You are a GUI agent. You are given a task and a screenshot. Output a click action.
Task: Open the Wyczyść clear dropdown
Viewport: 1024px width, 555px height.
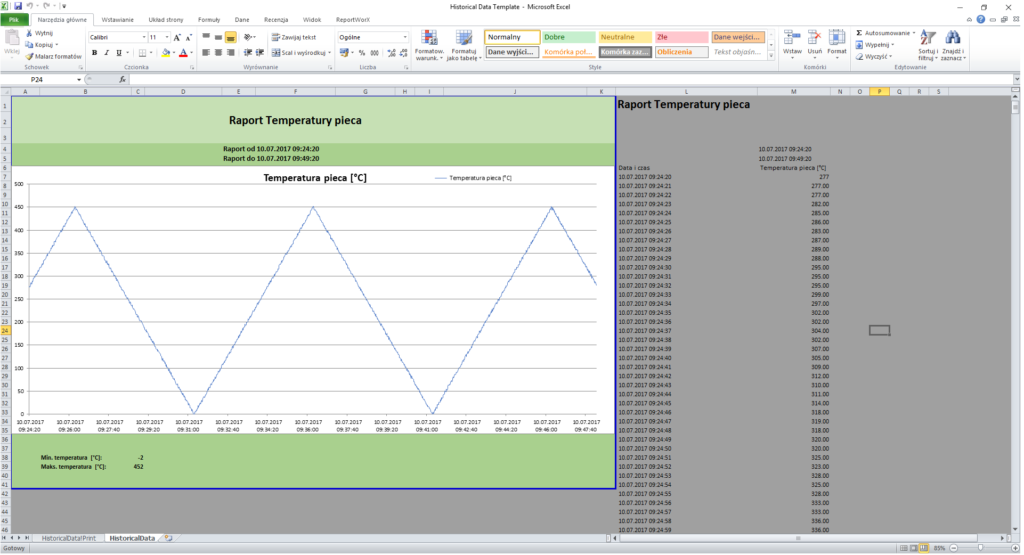874,57
